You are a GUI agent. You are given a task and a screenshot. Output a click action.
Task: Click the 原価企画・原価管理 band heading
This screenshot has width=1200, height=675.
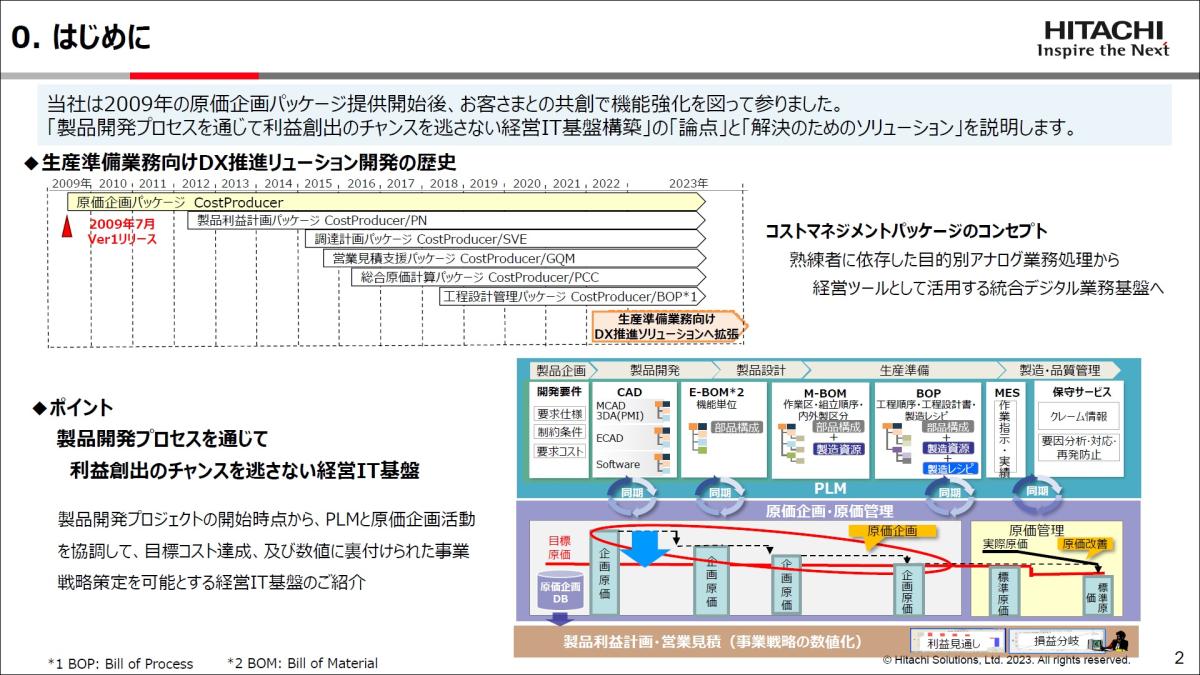click(x=829, y=511)
